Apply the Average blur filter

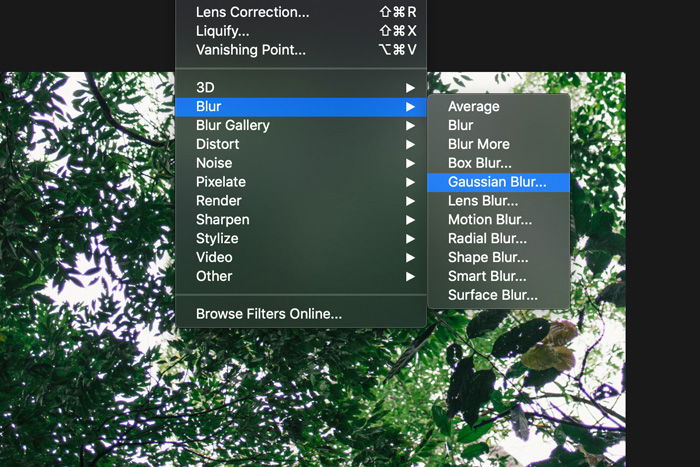click(498, 107)
